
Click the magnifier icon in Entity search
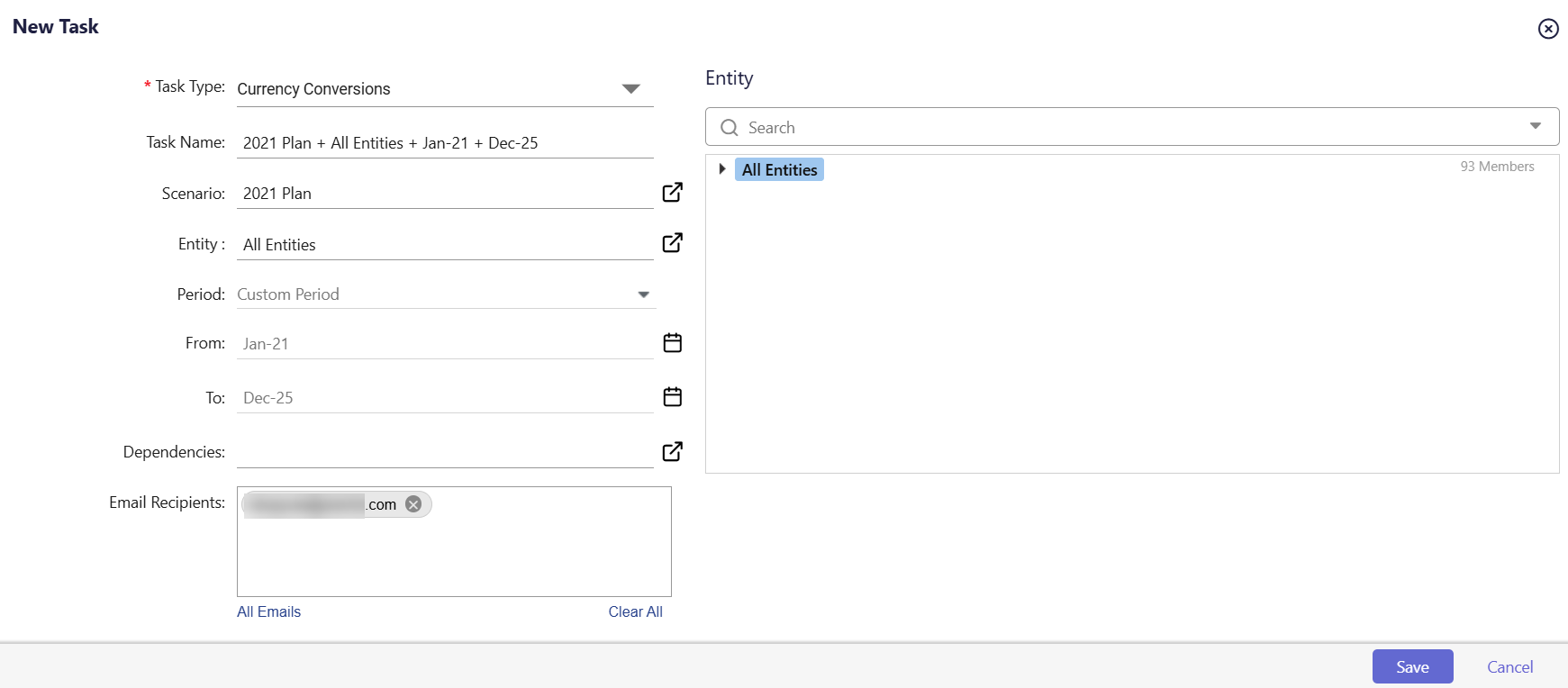729,128
